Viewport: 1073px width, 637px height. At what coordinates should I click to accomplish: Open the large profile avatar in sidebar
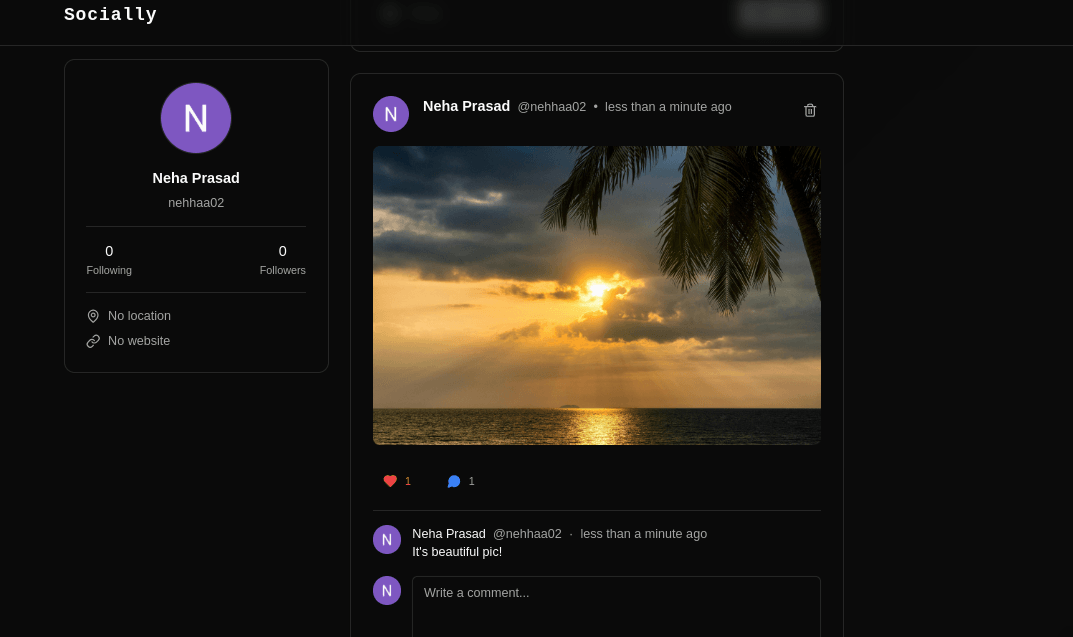pyautogui.click(x=196, y=118)
